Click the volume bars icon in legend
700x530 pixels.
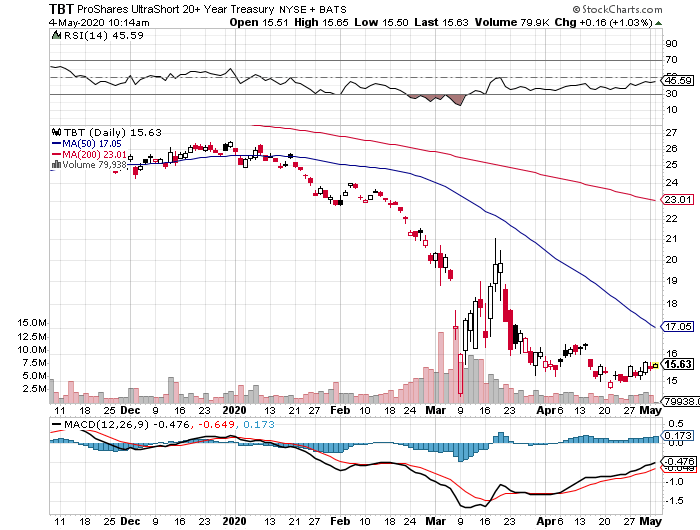tap(56, 166)
